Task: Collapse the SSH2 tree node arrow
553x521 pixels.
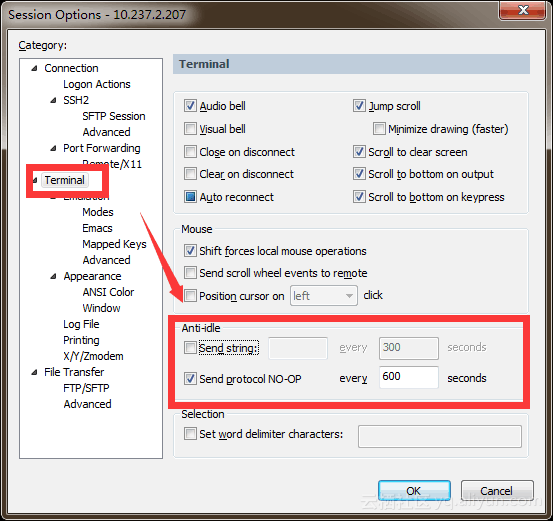Action: point(53,100)
